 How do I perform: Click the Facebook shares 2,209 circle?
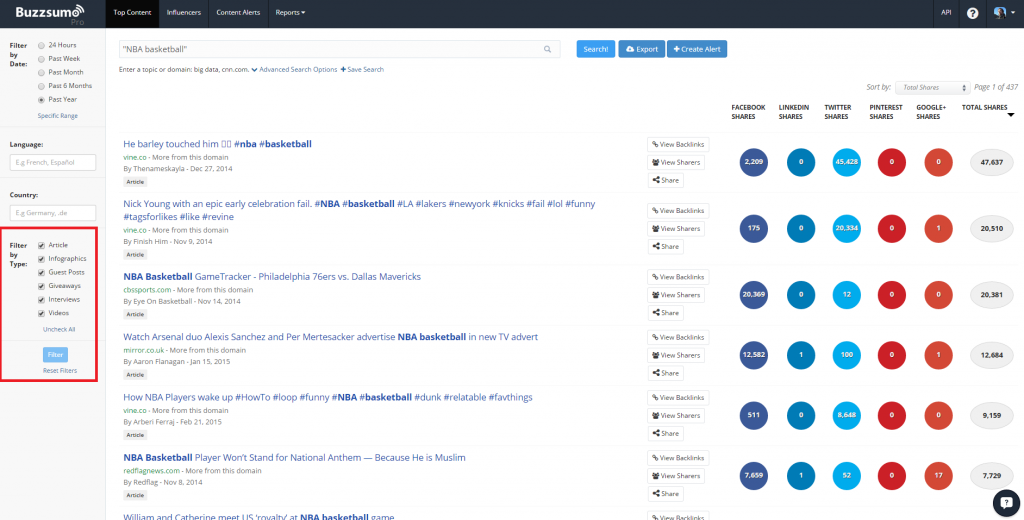click(755, 162)
